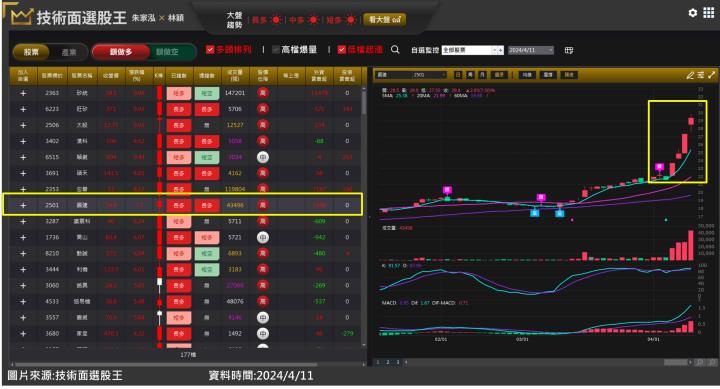Add stock 3287 to watchlist
This screenshot has height=389, width=720.
(23, 221)
